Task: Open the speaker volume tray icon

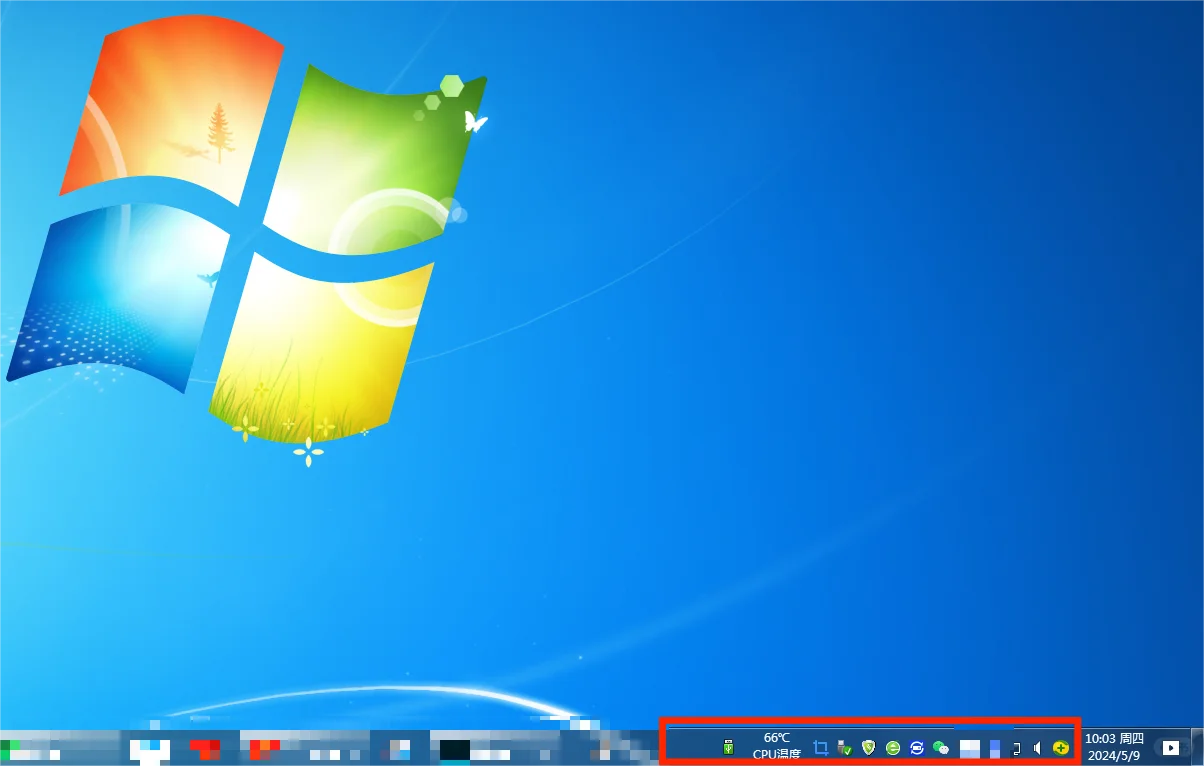Action: pyautogui.click(x=1038, y=747)
